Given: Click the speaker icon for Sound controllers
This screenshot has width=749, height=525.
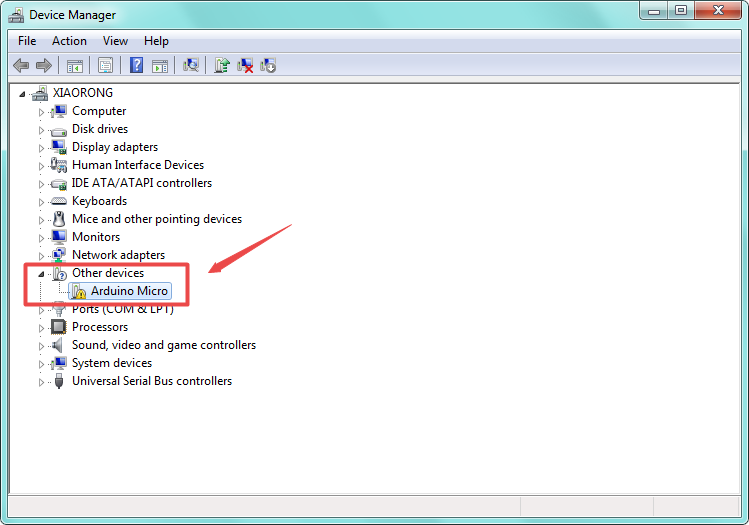Looking at the screenshot, I should tap(58, 345).
